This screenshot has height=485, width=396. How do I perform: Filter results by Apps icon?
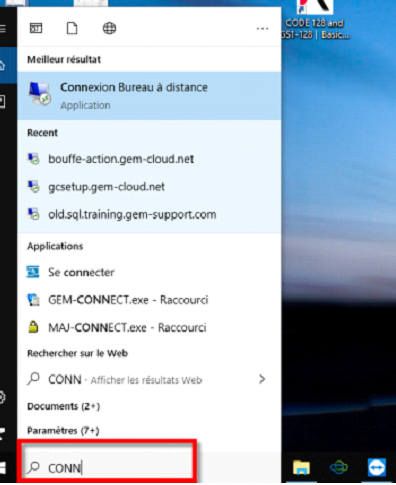[36, 28]
